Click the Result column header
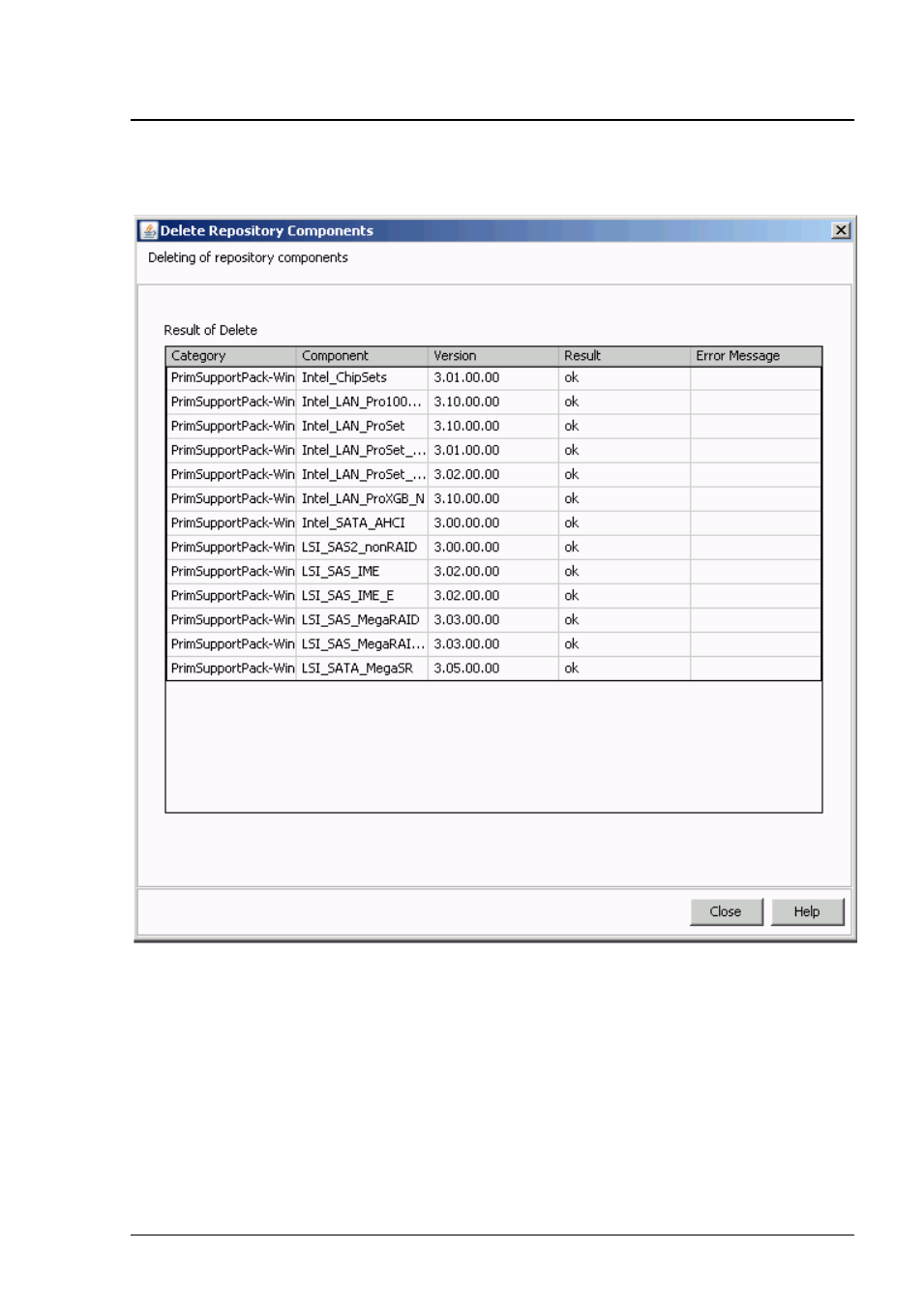Screen dimensions: 924x1310 point(624,355)
